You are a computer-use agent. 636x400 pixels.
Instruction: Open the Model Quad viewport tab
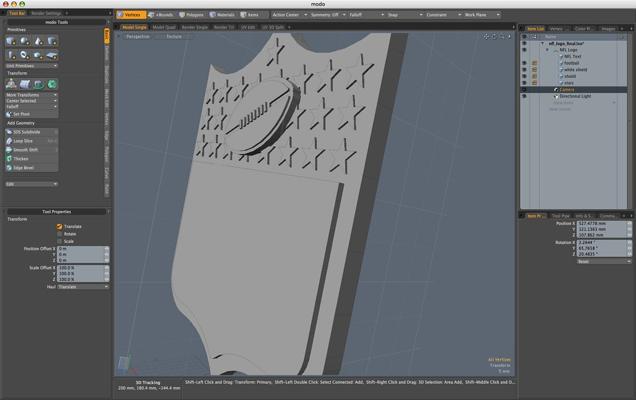point(163,27)
